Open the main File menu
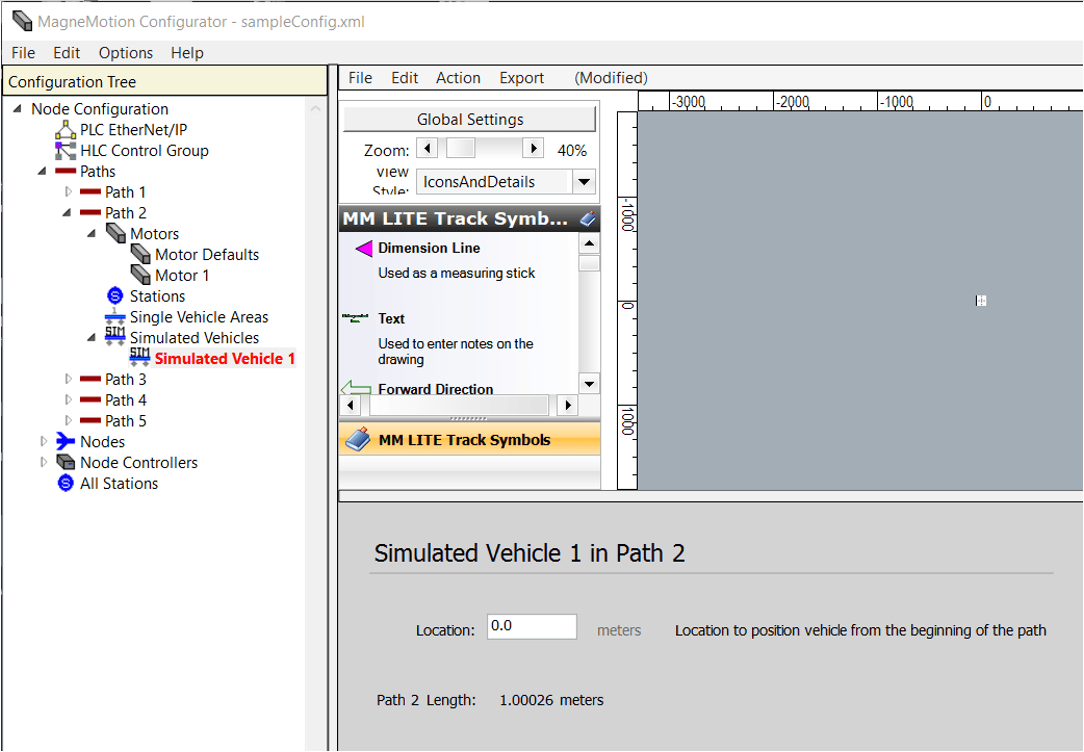The width and height of the screenshot is (1084, 752). pyautogui.click(x=23, y=53)
